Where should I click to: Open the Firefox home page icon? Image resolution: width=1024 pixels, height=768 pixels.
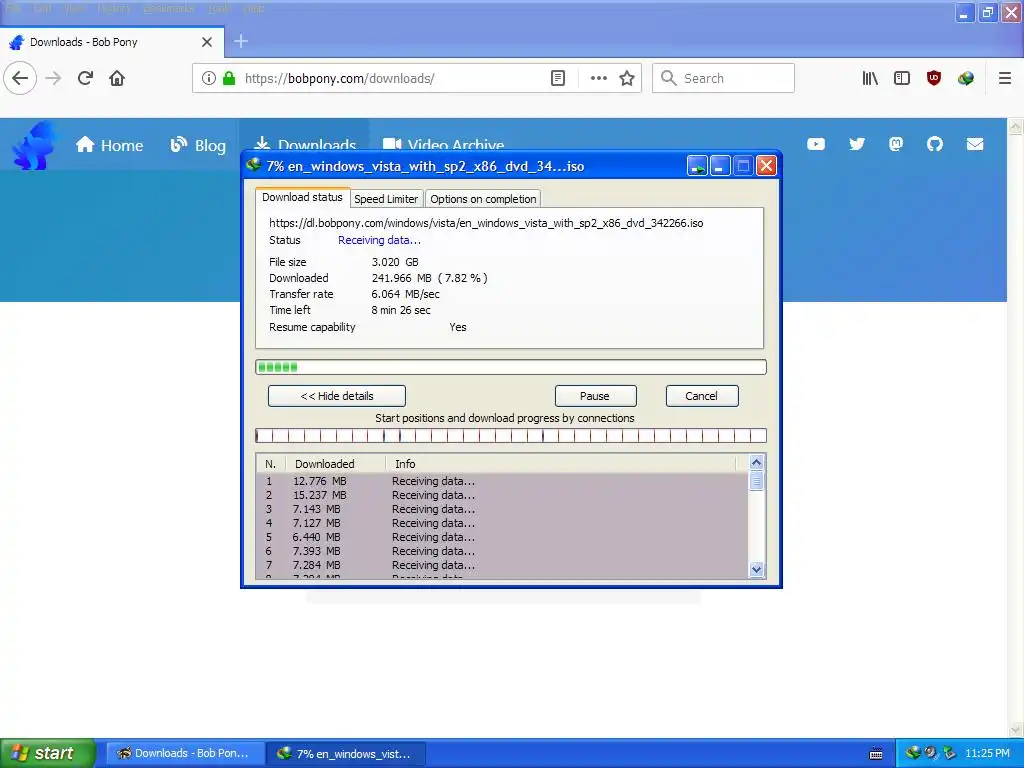pos(117,78)
